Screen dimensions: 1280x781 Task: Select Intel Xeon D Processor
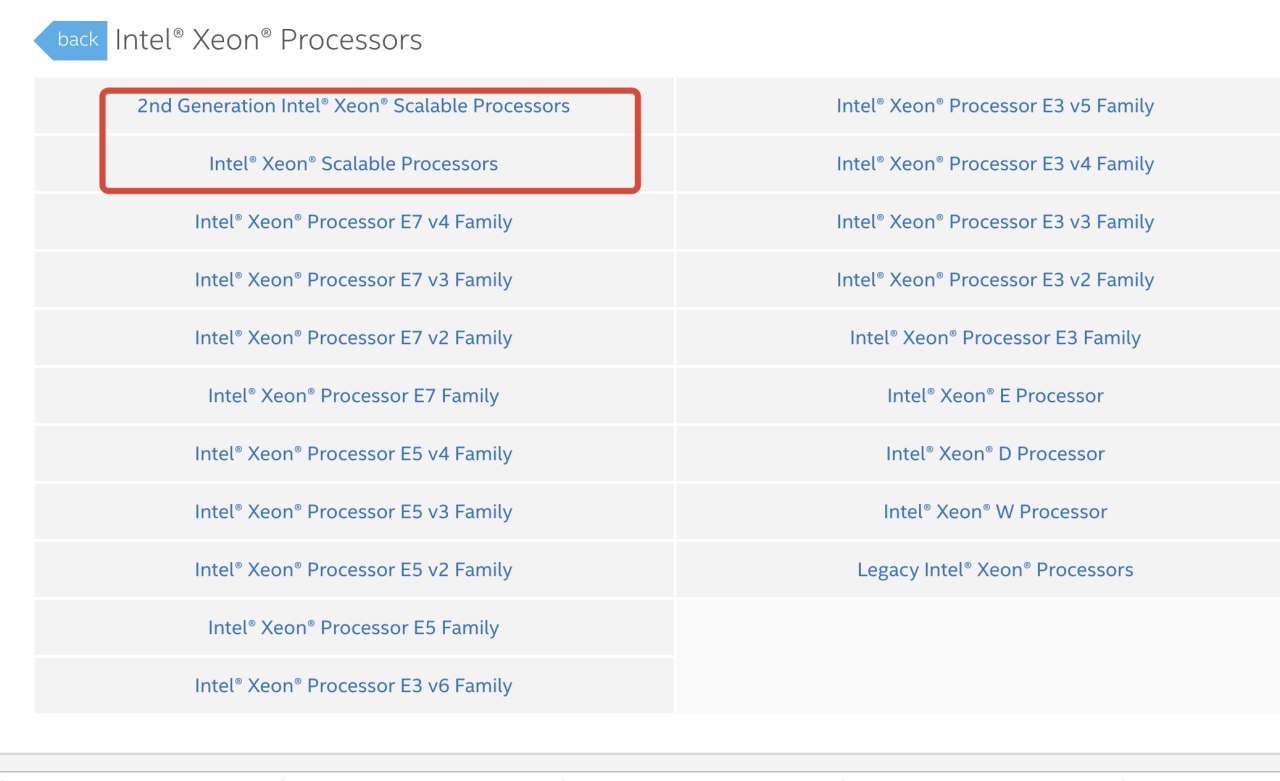pyautogui.click(x=995, y=454)
